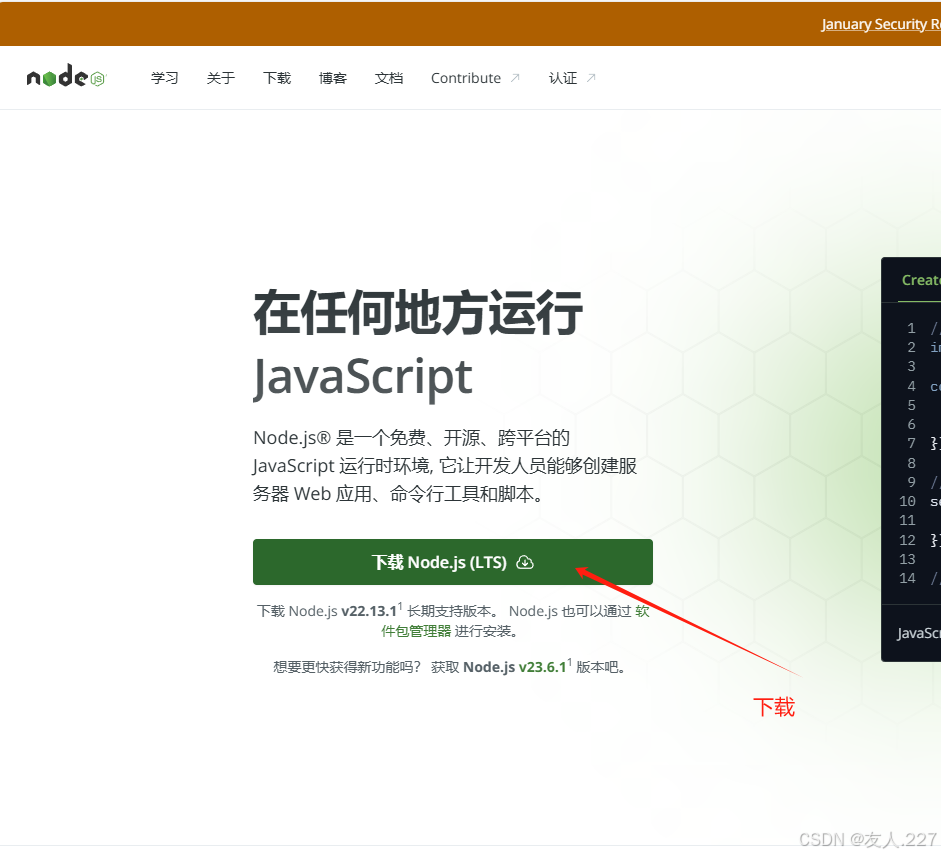Click the 认证 navigation link
This screenshot has width=941, height=855.
point(563,78)
